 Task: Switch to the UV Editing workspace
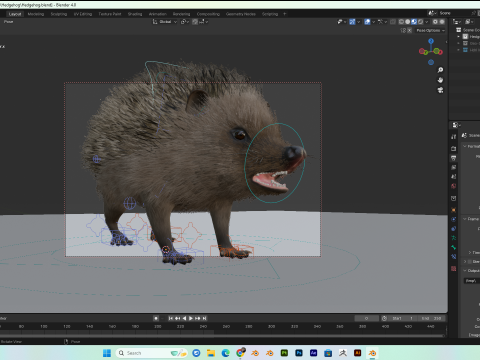[83, 14]
